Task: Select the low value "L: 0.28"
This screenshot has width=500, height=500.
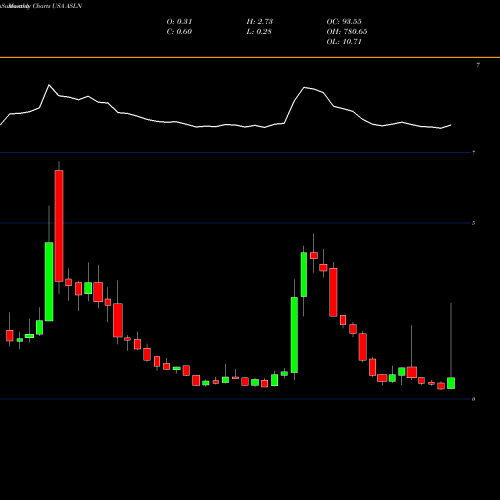Action: [259, 32]
